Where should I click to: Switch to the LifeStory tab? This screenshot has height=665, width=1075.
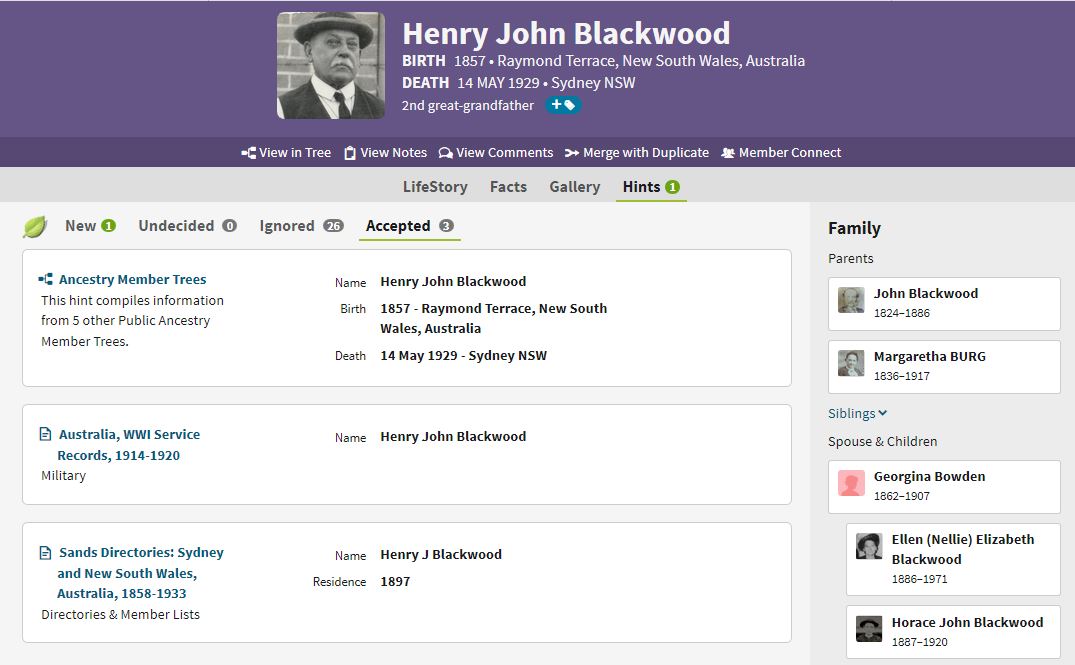(x=435, y=187)
